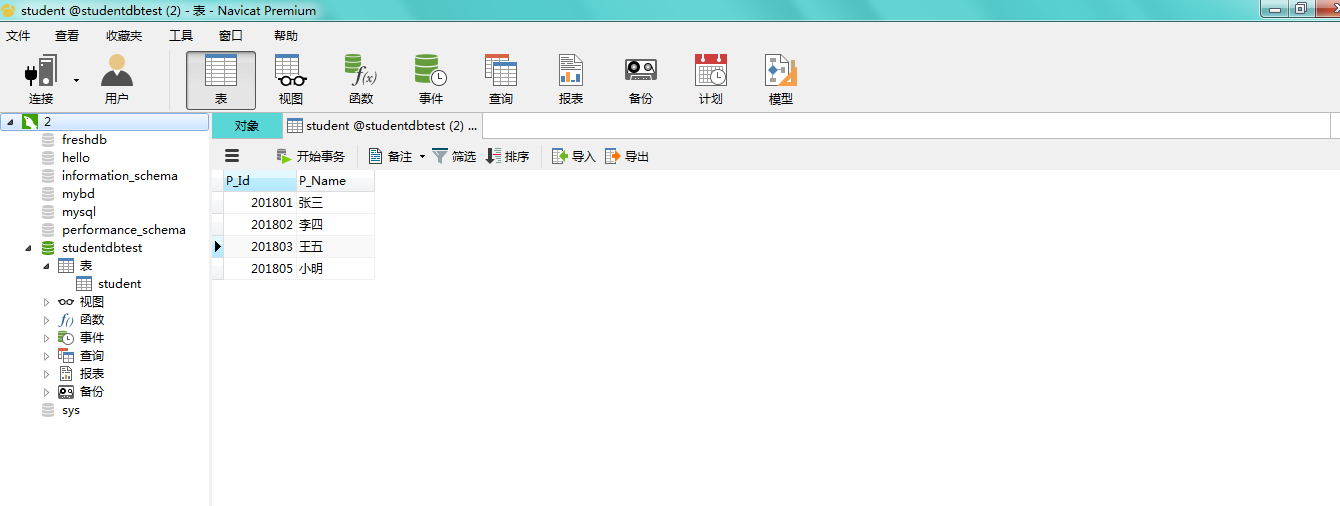Collapse the 表 tables node
This screenshot has width=1340, height=506.
(x=46, y=266)
